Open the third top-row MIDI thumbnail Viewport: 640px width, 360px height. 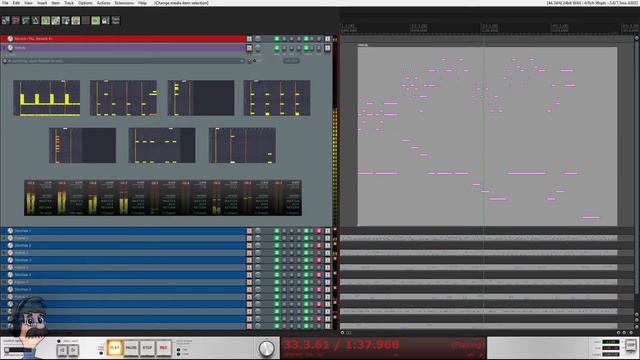click(201, 98)
